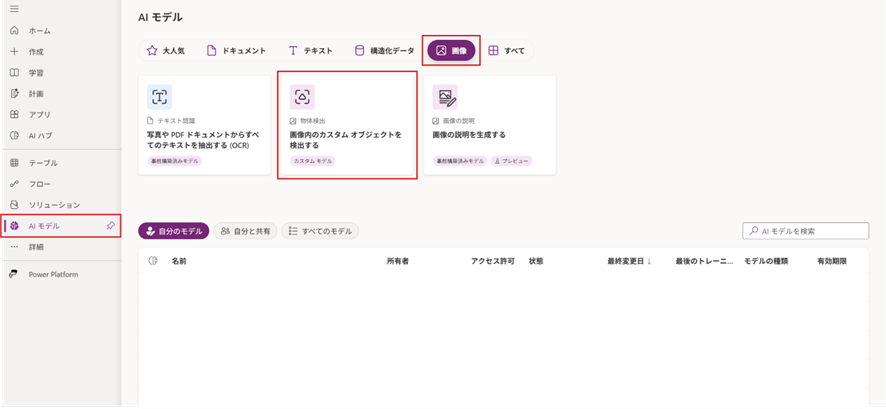Sort by 有効期限 column
The width and height of the screenshot is (886, 409).
832,262
